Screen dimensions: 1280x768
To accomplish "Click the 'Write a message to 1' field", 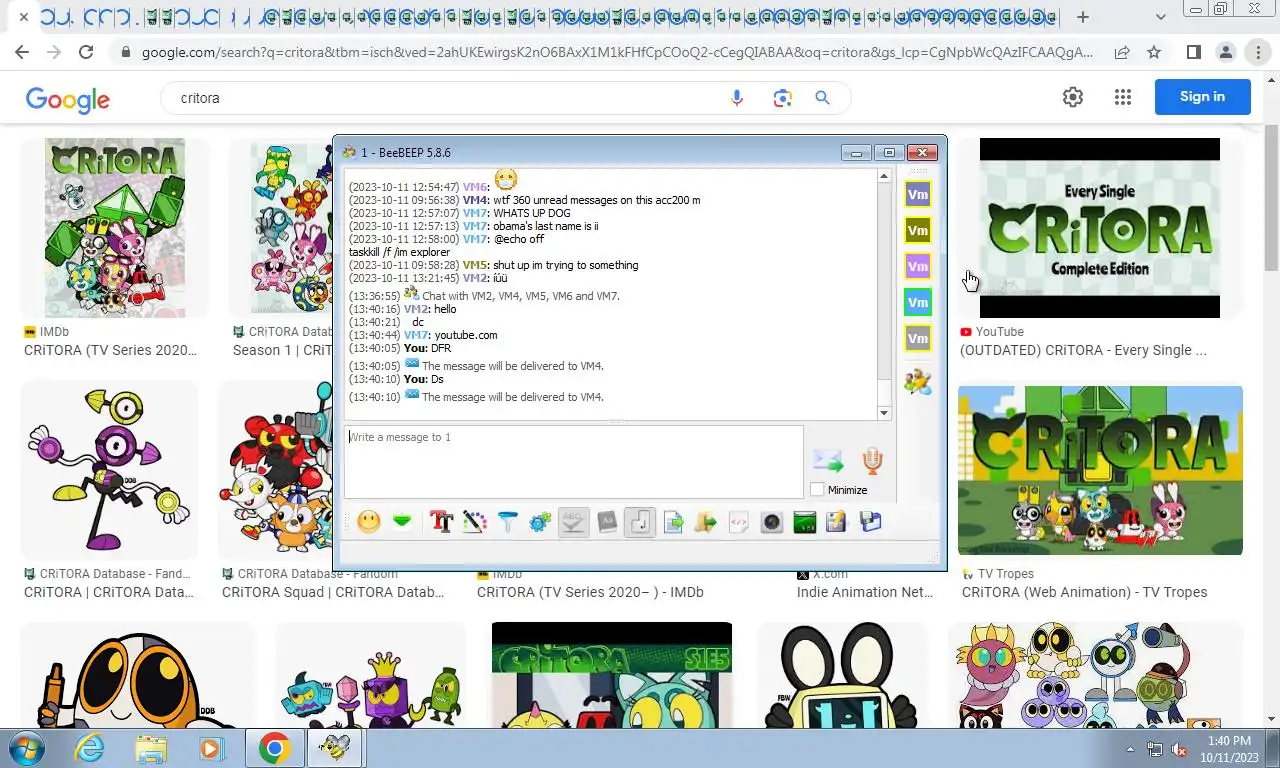I will (574, 462).
